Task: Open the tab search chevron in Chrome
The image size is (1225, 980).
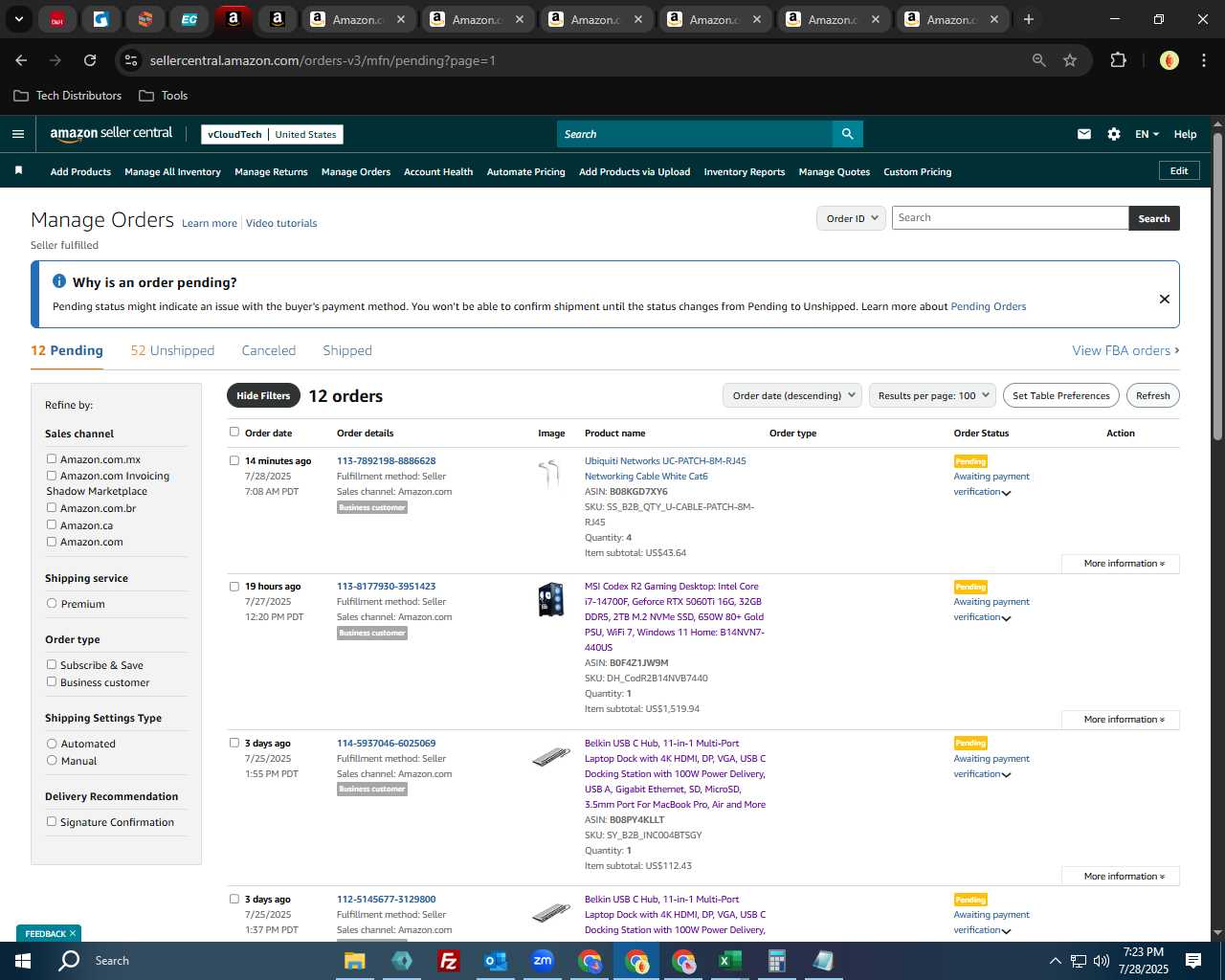Action: tap(18, 19)
